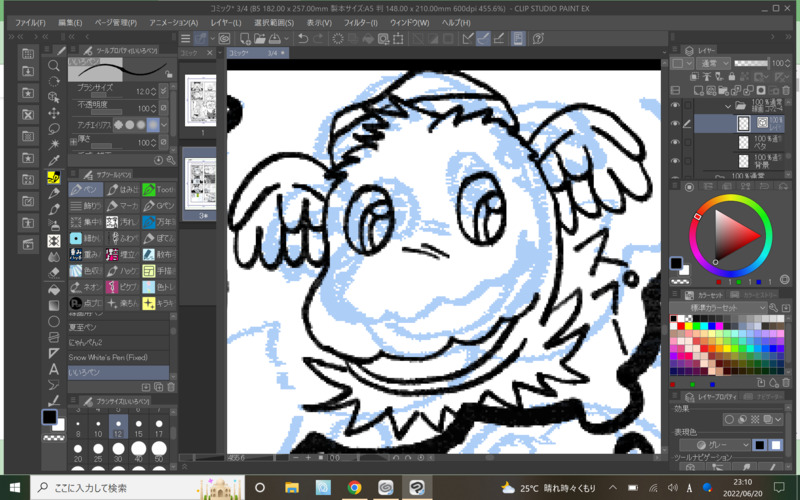
Task: Select the Text tool marked A
Action: click(54, 369)
